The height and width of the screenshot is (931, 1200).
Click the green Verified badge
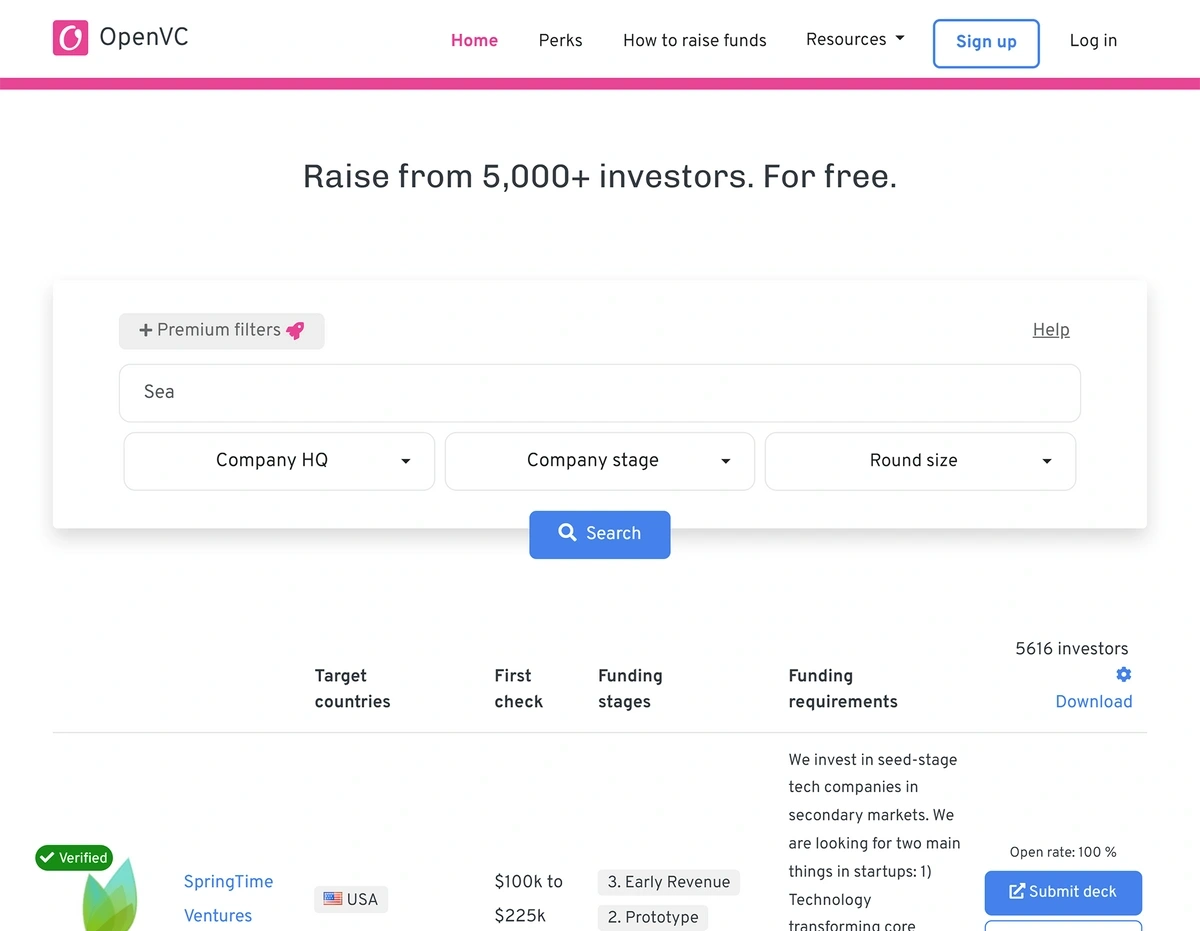click(x=74, y=858)
